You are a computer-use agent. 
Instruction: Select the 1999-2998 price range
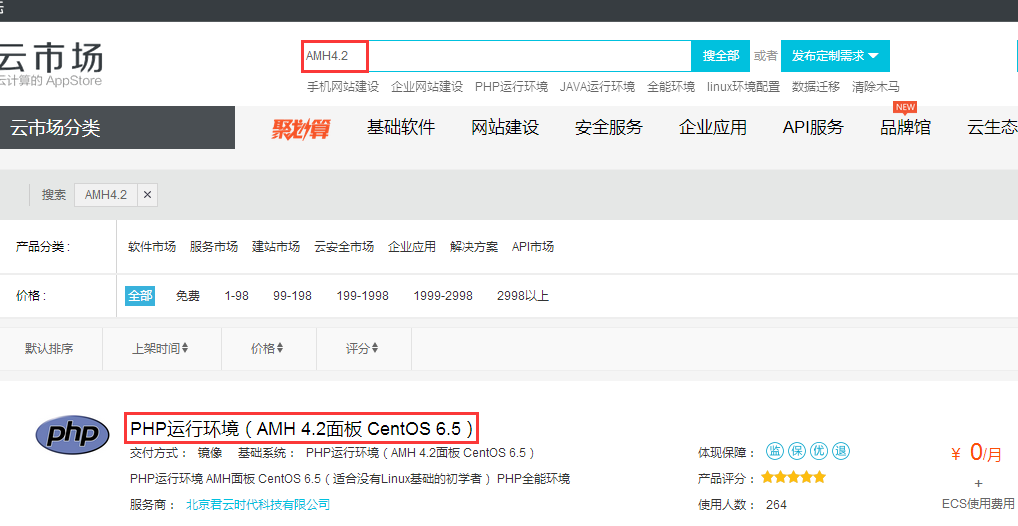443,295
